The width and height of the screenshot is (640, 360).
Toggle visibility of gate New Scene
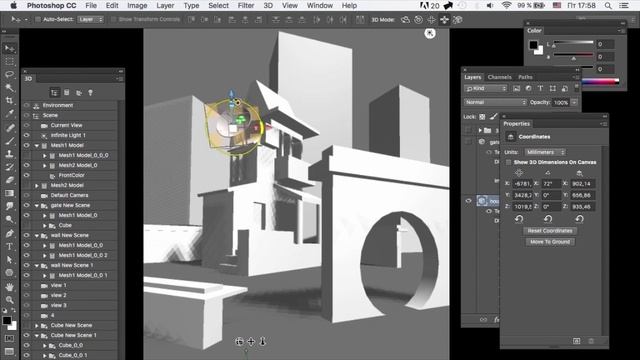click(x=27, y=205)
